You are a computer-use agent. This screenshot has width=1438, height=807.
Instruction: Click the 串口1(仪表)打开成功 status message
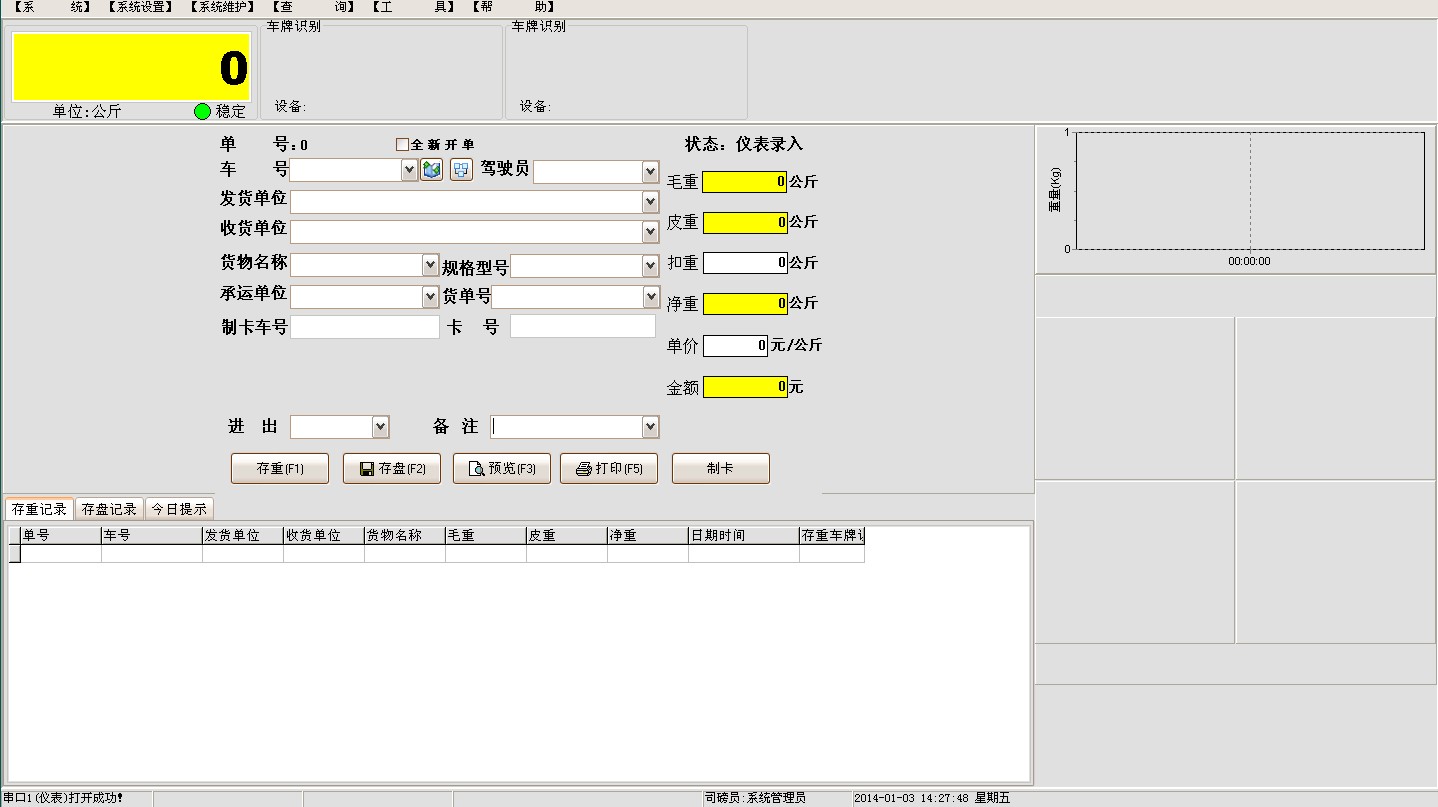click(63, 798)
